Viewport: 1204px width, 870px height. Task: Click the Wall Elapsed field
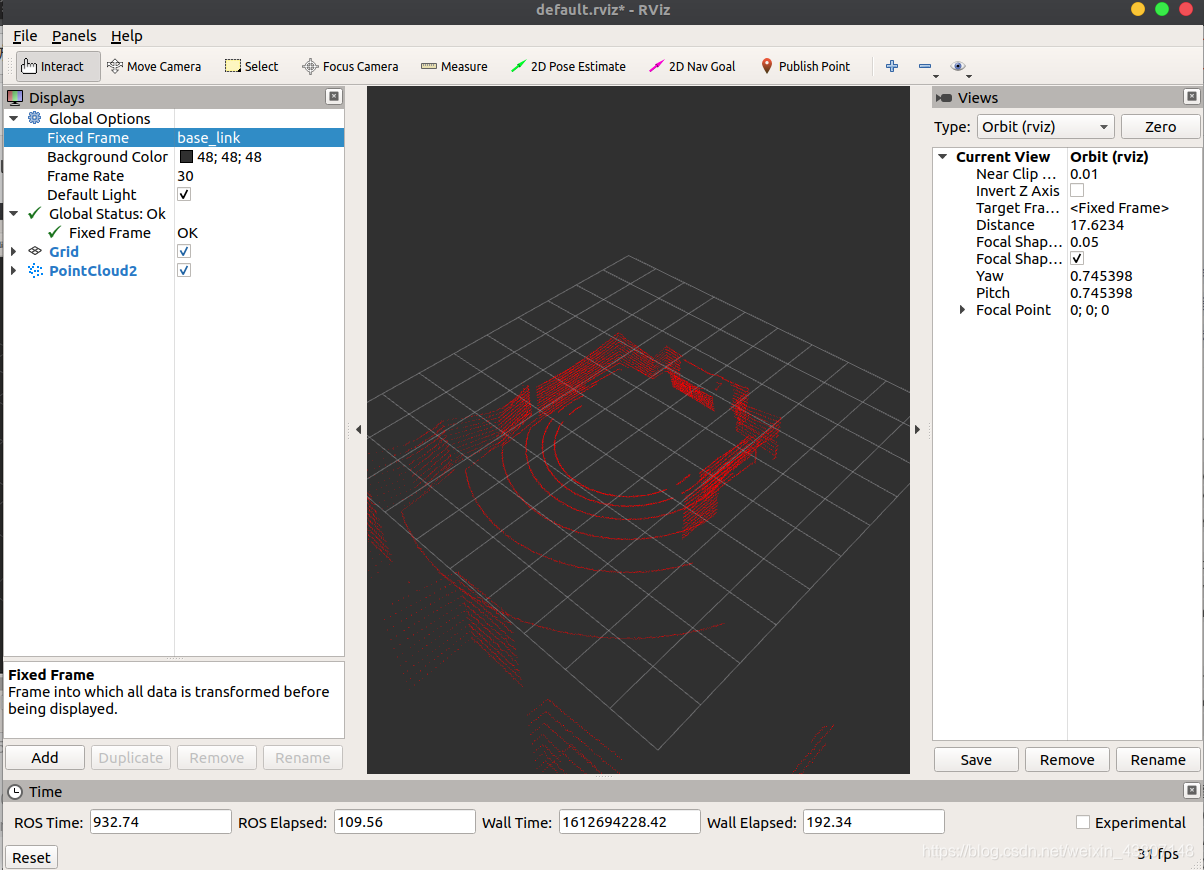[x=873, y=822]
